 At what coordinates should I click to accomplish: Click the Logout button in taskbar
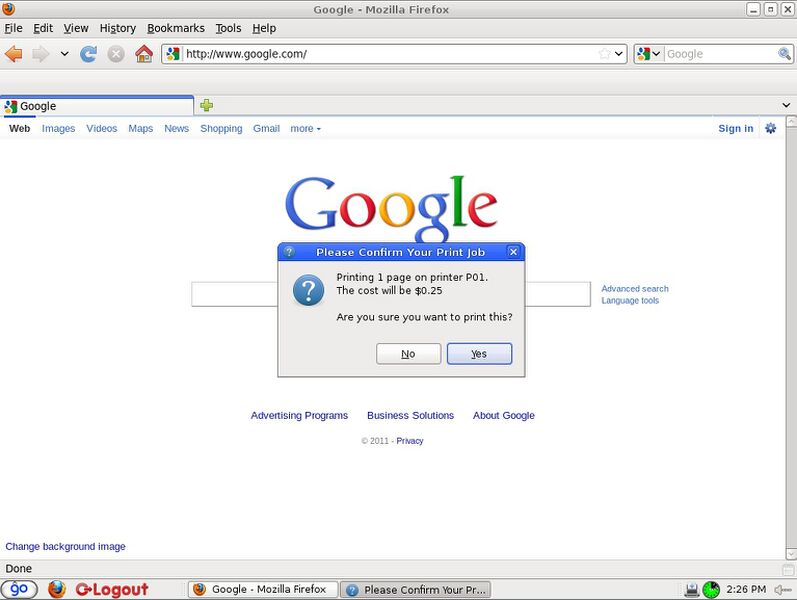(112, 589)
